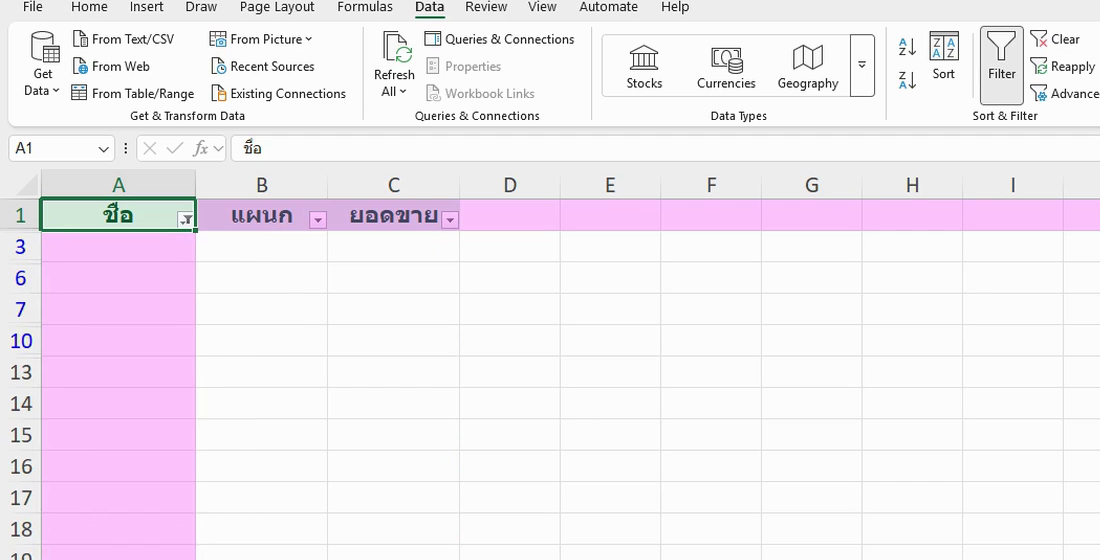Click Workbook Links
Image resolution: width=1100 pixels, height=560 pixels.
480,93
